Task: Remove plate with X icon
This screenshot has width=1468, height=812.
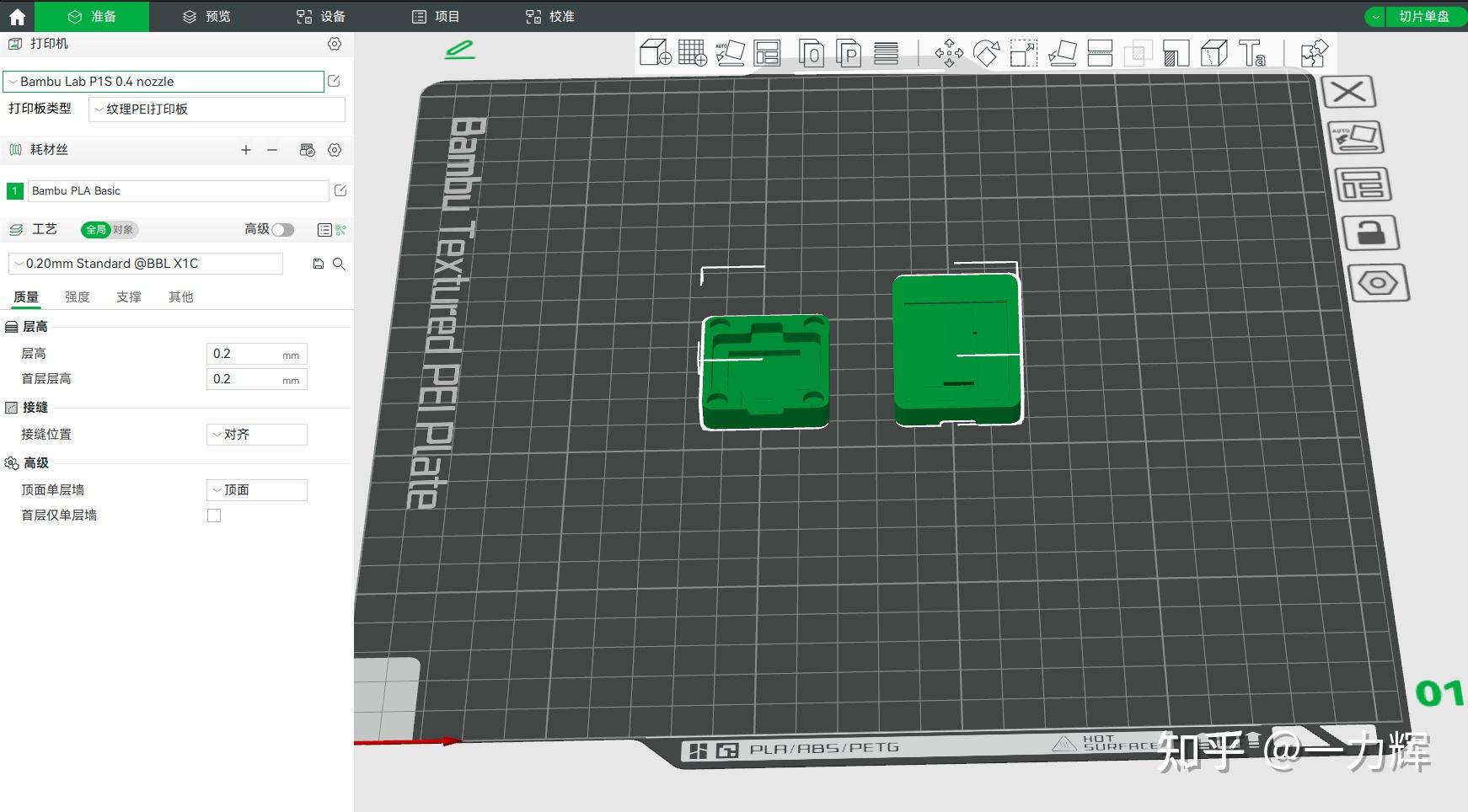Action: point(1348,92)
